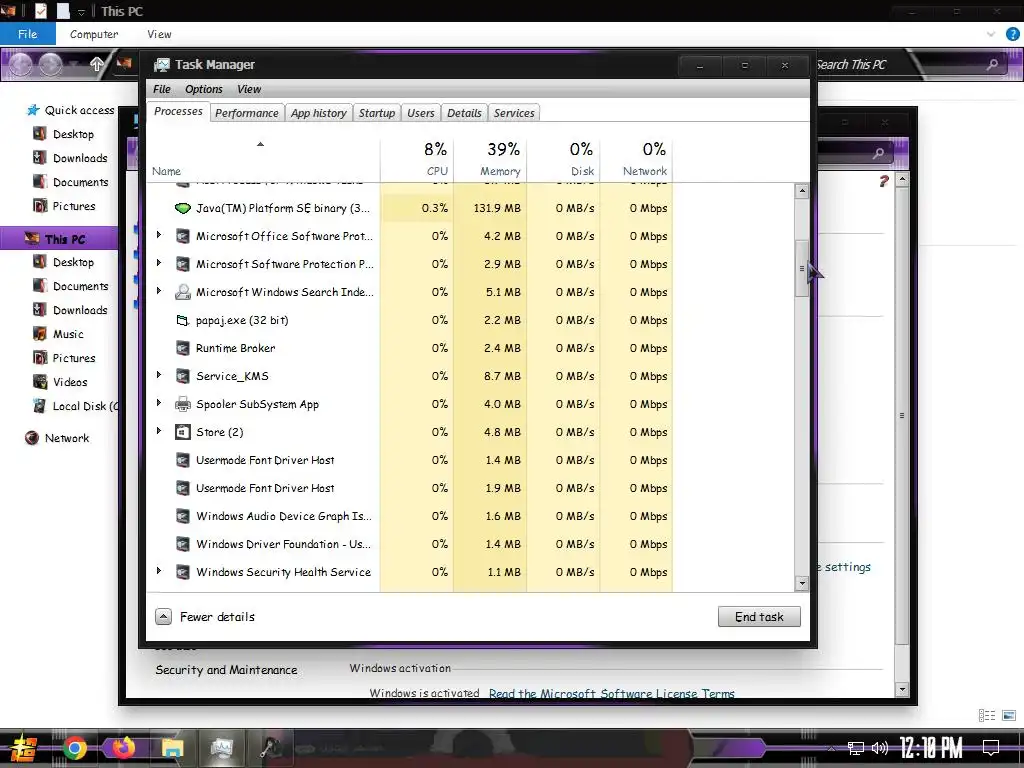Open the File menu in Task Manager
1024x768 pixels.
pos(162,89)
